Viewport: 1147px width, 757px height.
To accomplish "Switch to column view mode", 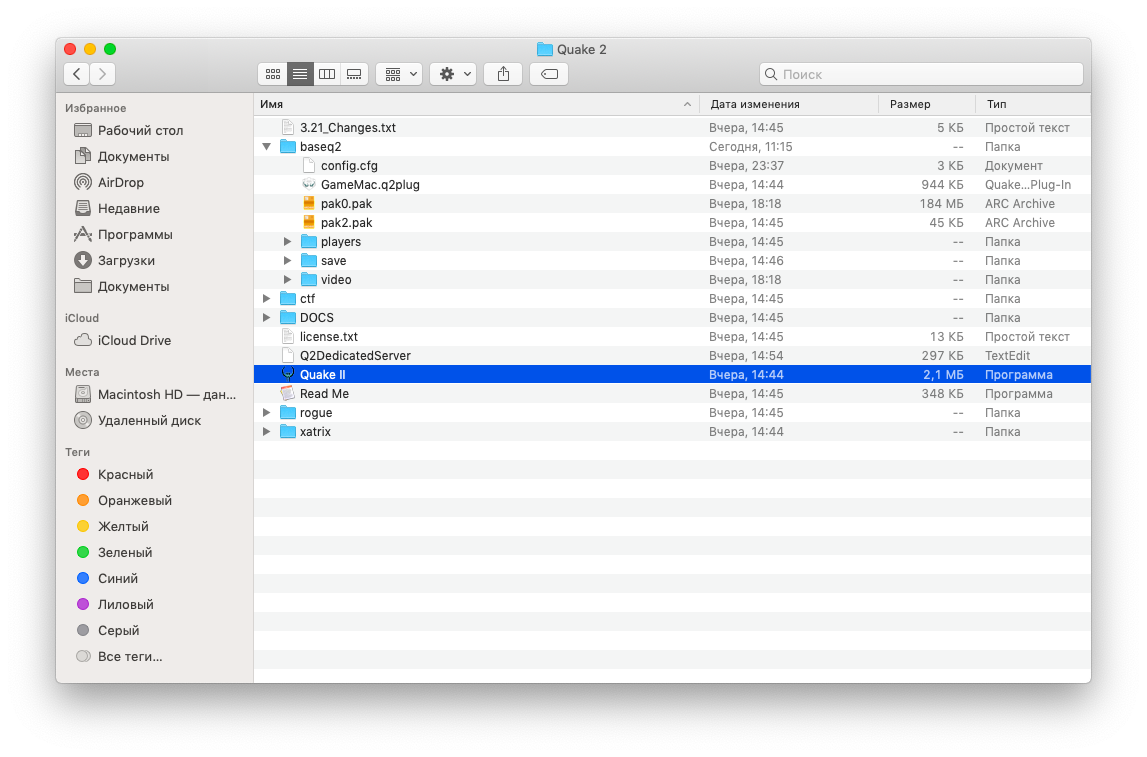I will [x=327, y=74].
